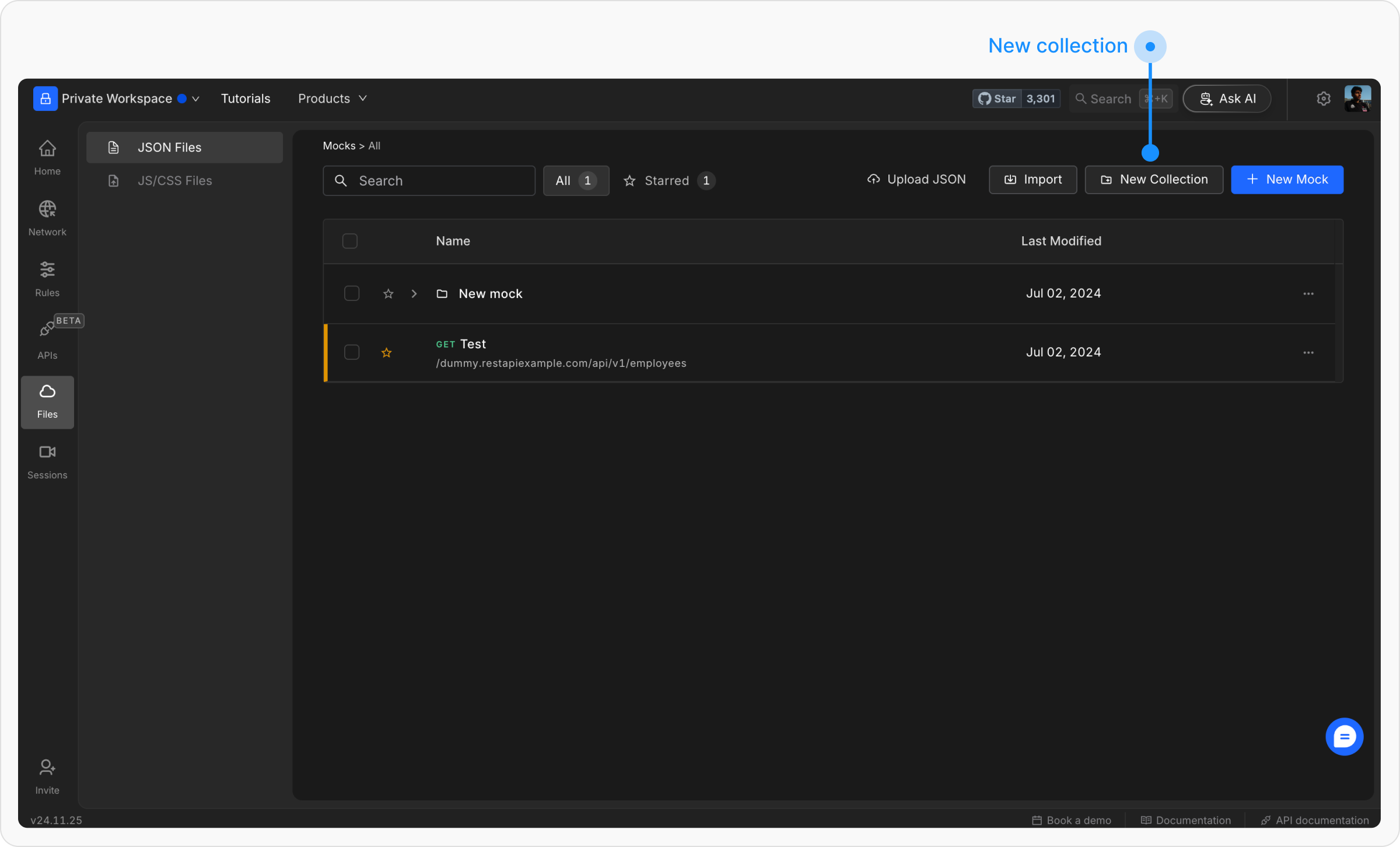The image size is (1400, 847).
Task: Open Sessions from the sidebar
Action: pyautogui.click(x=47, y=461)
